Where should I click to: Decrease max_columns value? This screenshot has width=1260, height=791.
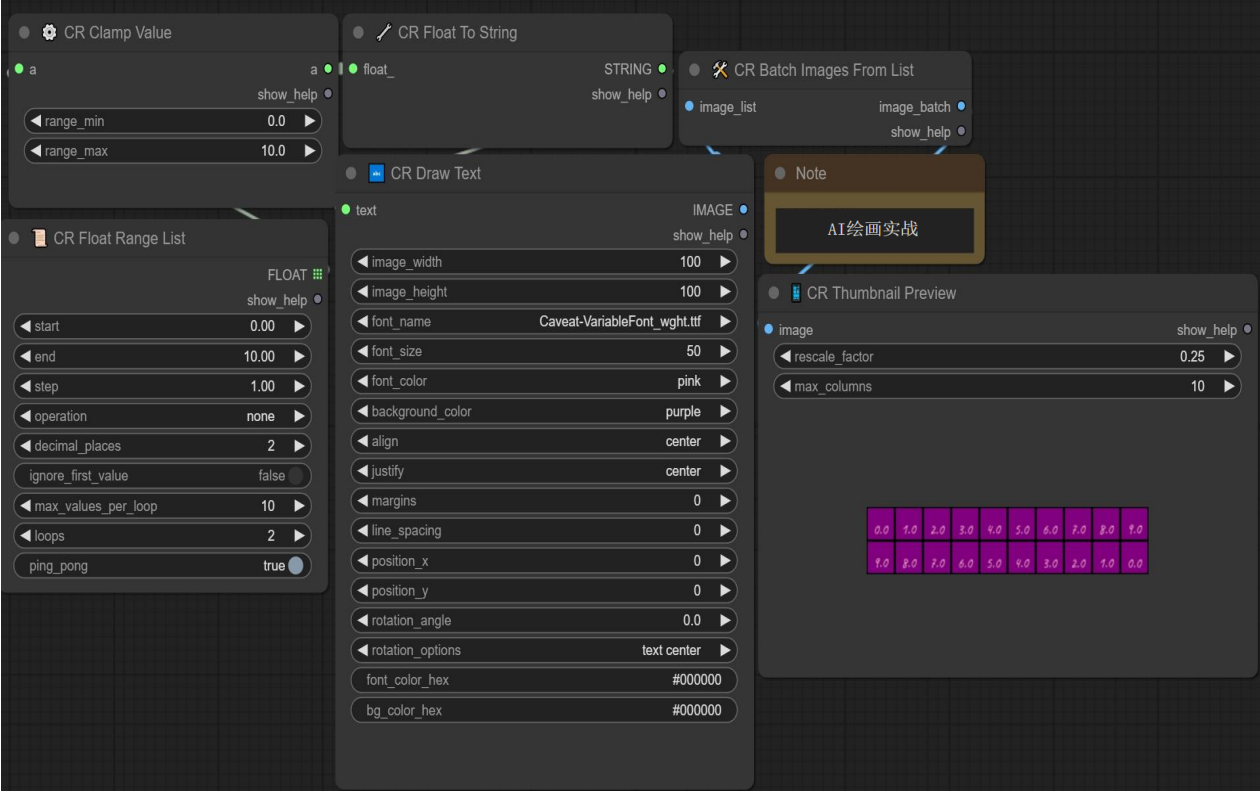pos(786,387)
